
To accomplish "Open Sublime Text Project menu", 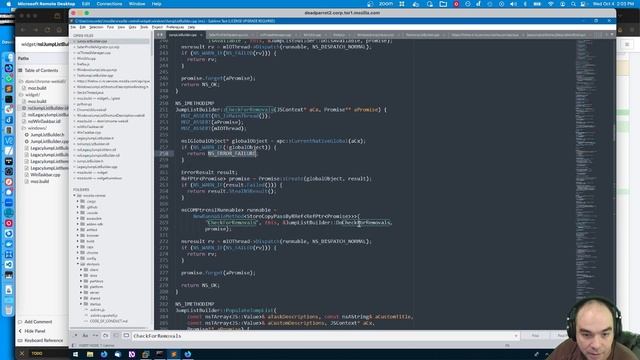I will point(157,27).
